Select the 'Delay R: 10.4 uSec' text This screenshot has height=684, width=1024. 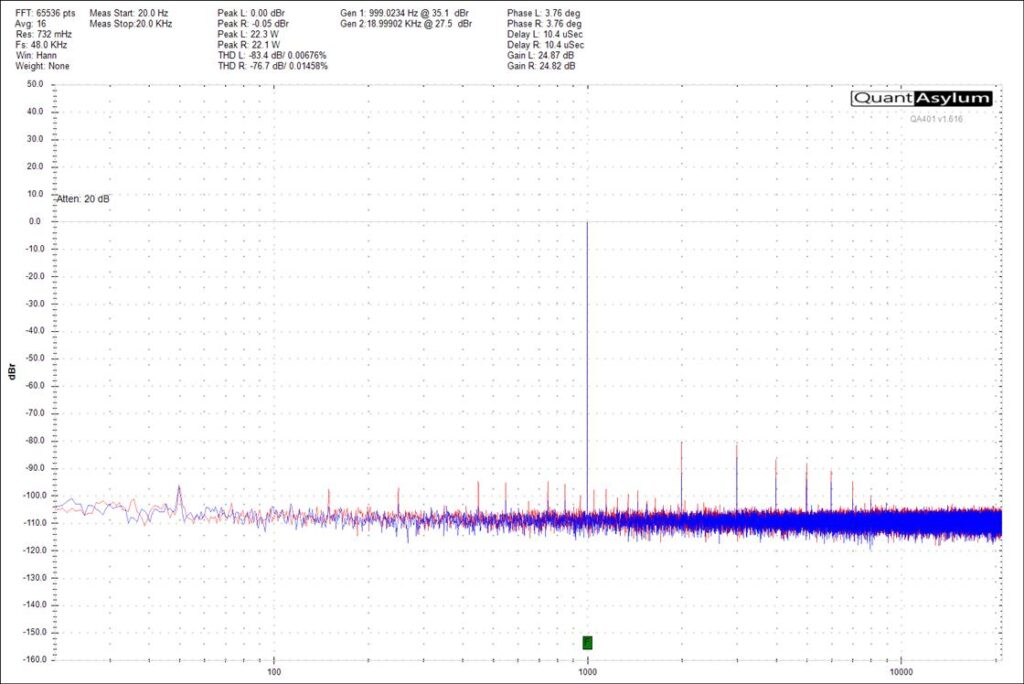[545, 44]
